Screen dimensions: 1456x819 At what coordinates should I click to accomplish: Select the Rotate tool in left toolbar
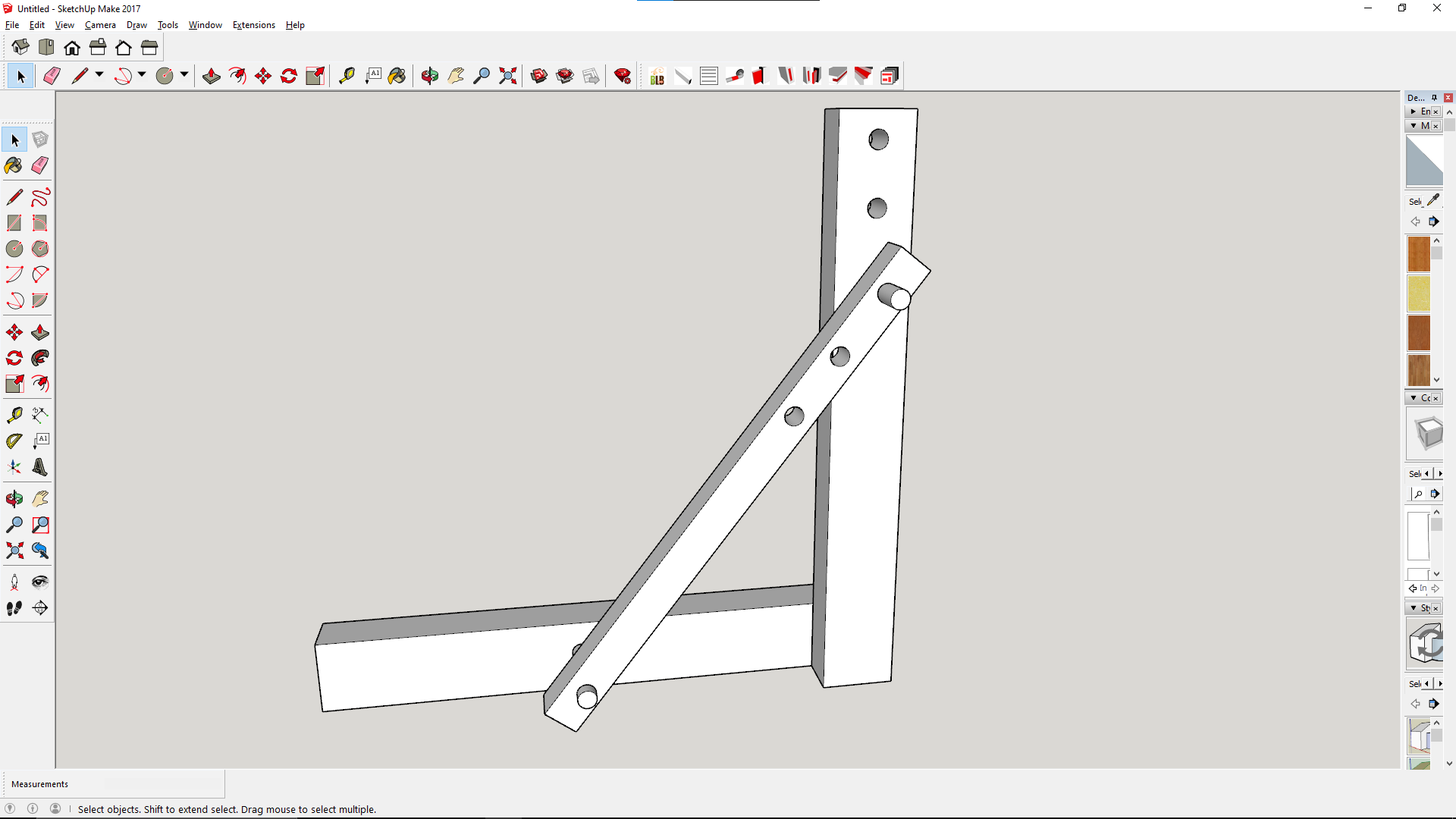click(14, 358)
